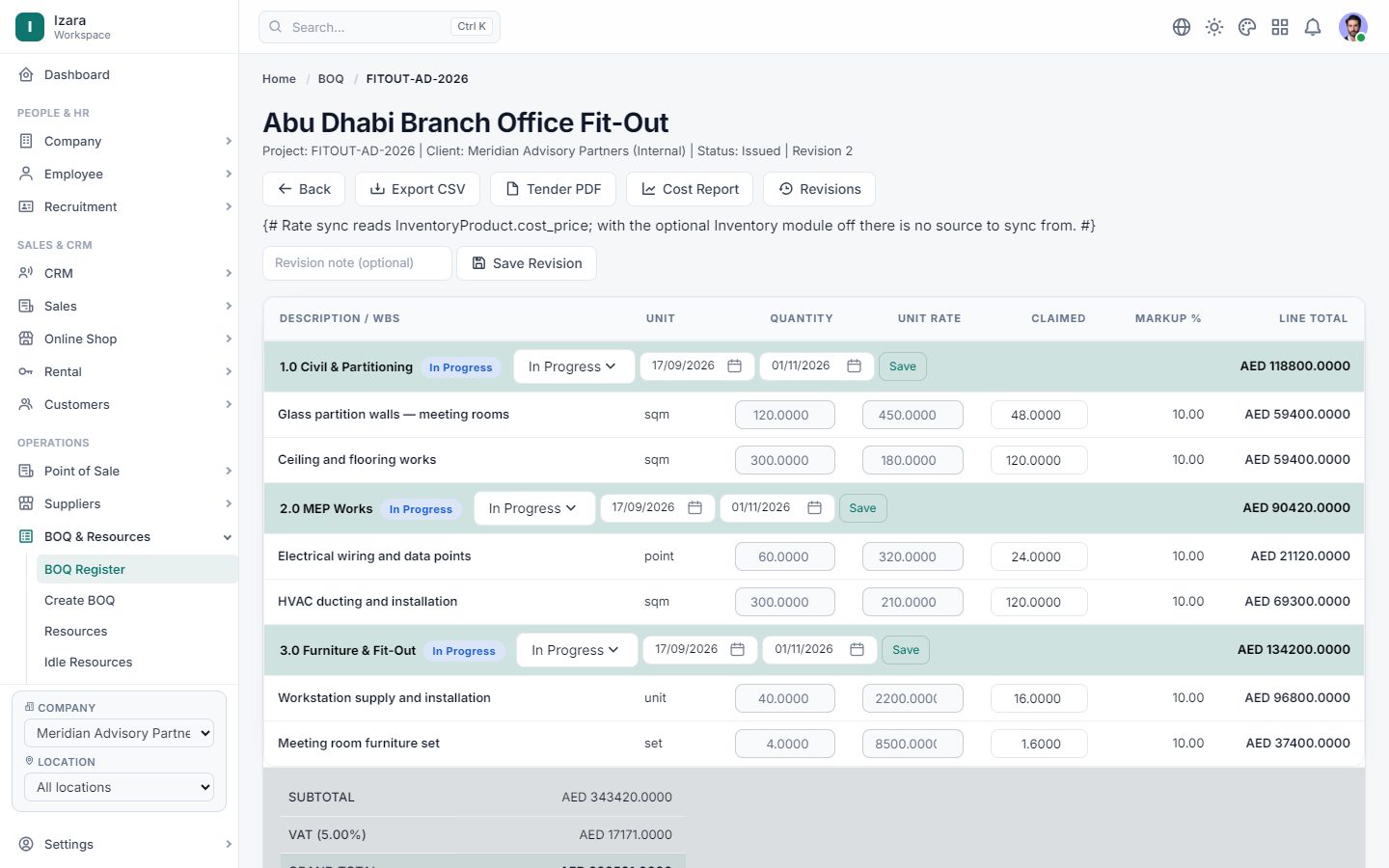This screenshot has width=1389, height=868.
Task: Click the Back button
Action: tap(304, 189)
